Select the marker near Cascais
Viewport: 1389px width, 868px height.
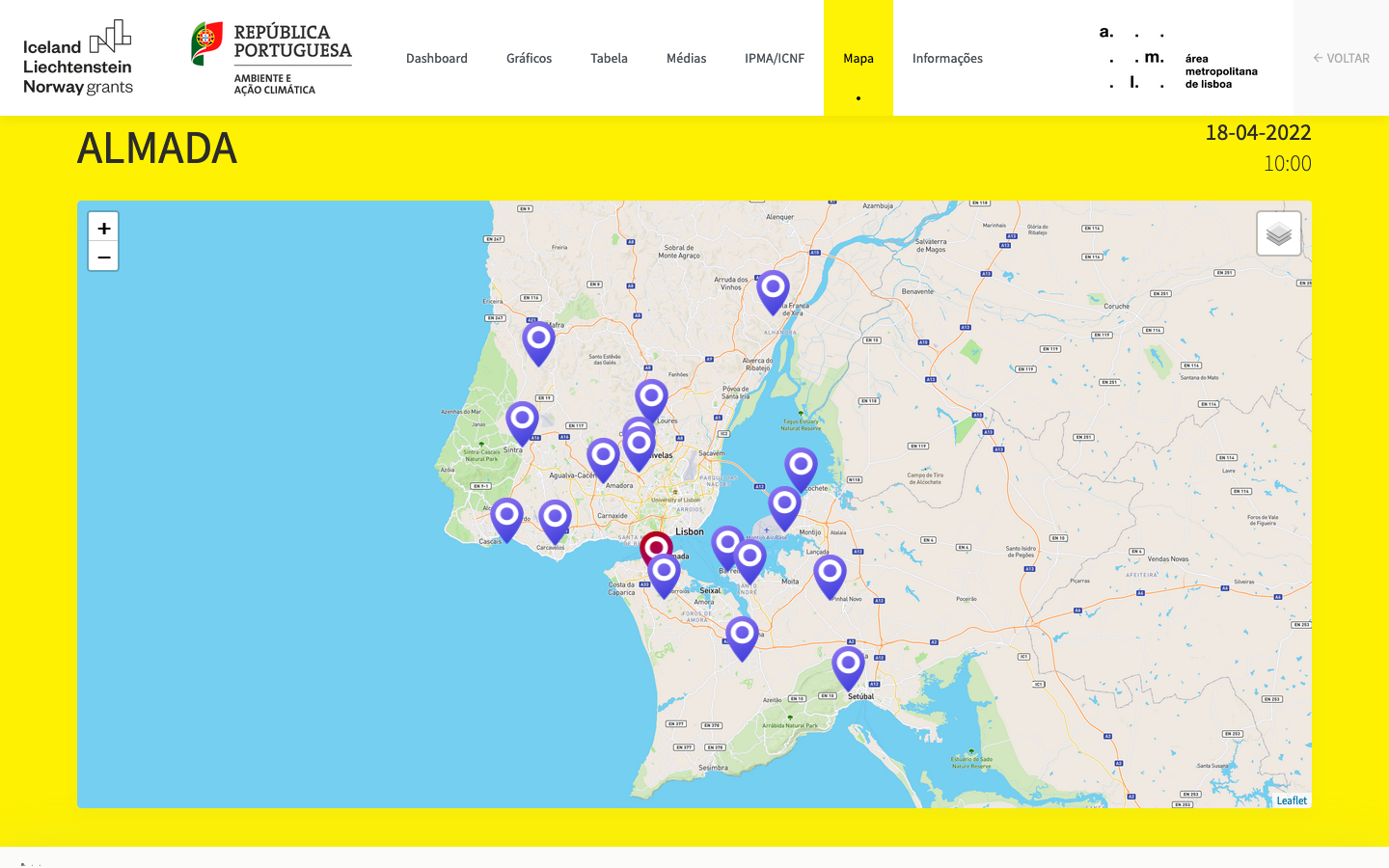click(506, 521)
